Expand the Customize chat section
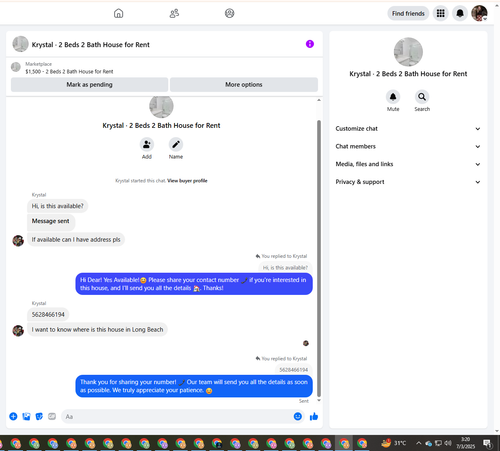The image size is (500, 451). click(408, 129)
